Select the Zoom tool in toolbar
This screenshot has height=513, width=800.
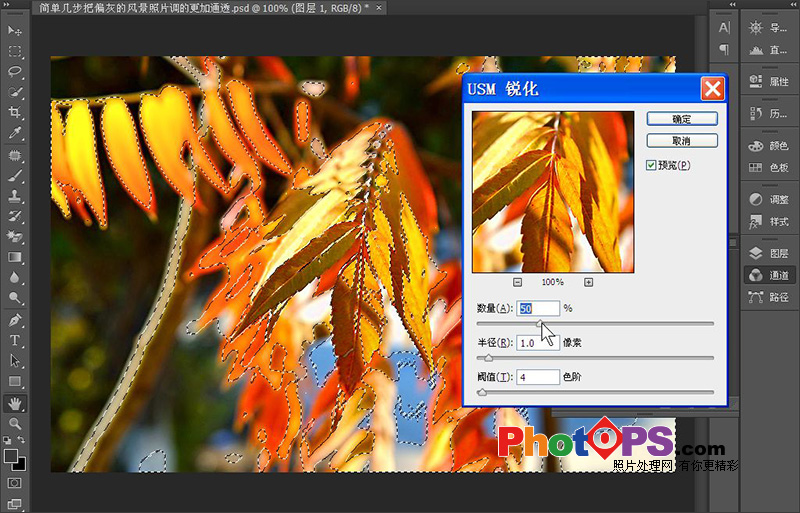(14, 423)
